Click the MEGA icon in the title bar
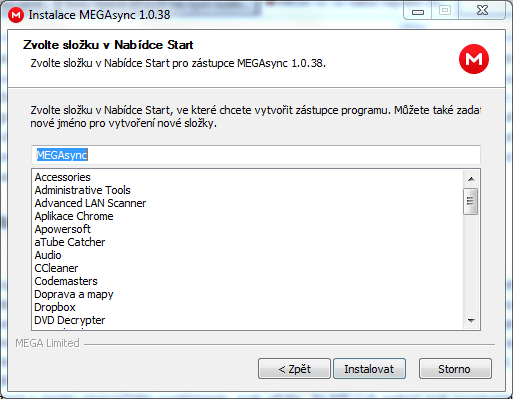The height and width of the screenshot is (399, 513). (x=16, y=15)
